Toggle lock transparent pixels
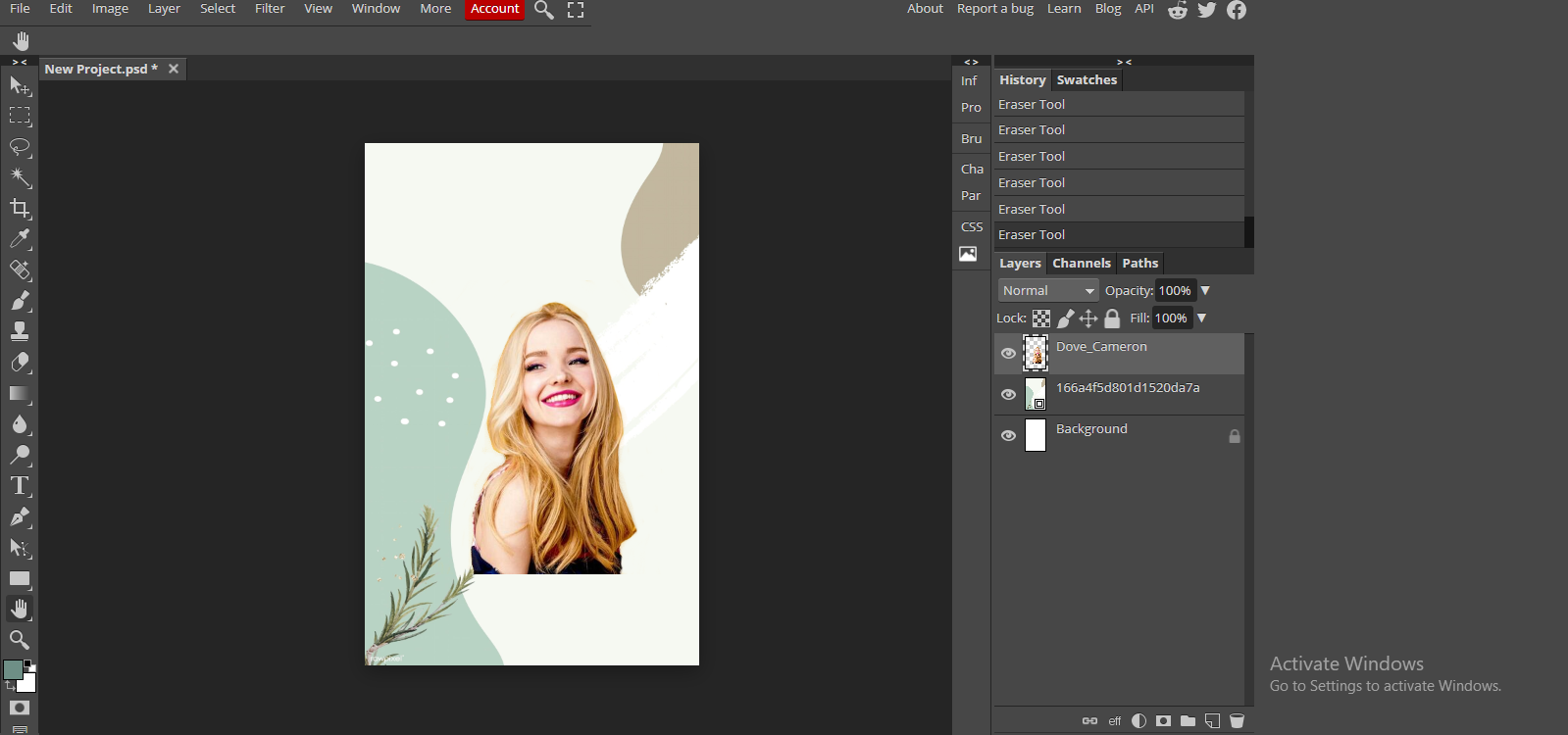The image size is (1568, 735). [x=1041, y=318]
